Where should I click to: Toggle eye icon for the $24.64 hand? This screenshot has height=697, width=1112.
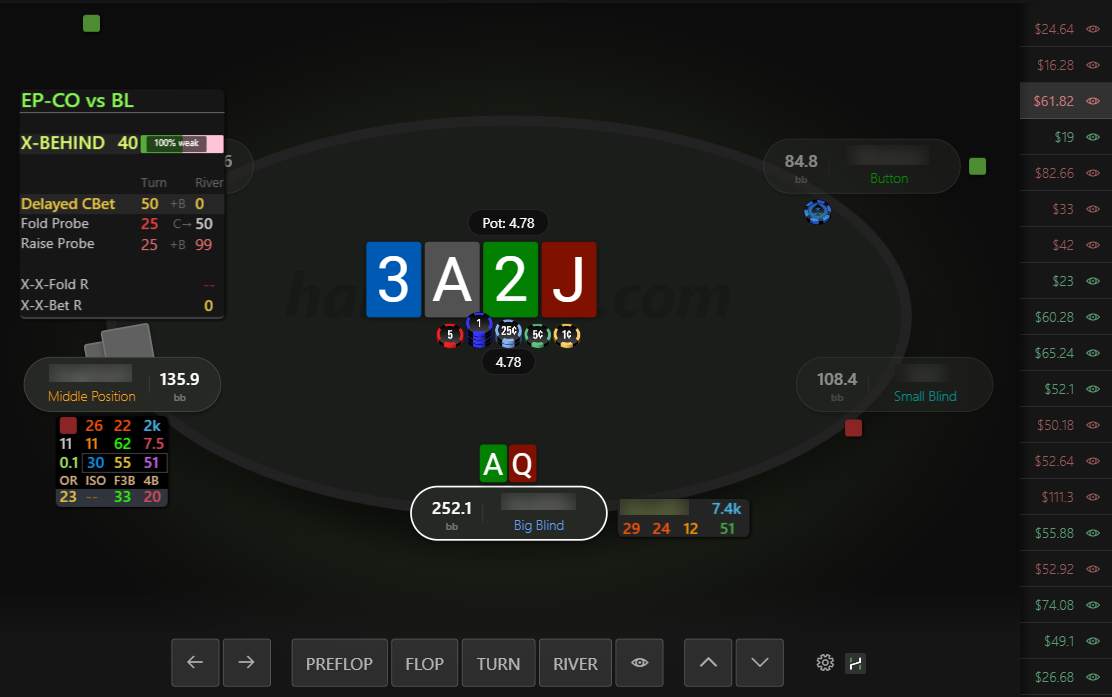(x=1093, y=29)
